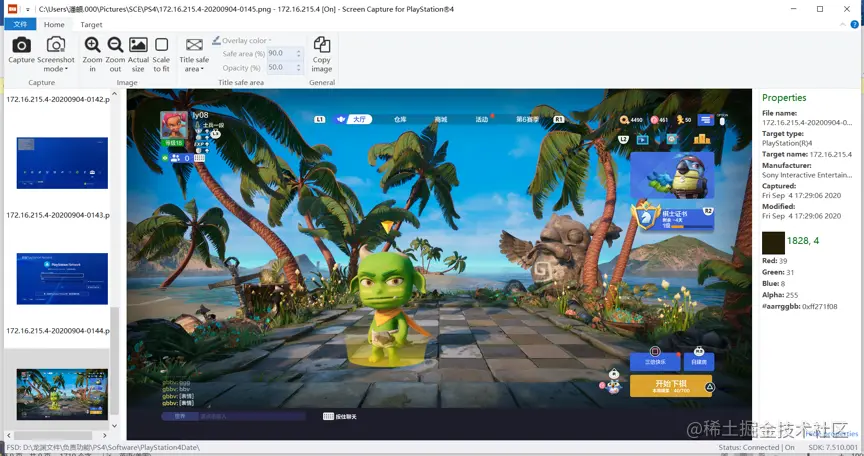Click the R1 shoulder button icon
The width and height of the screenshot is (864, 456).
[x=559, y=119]
